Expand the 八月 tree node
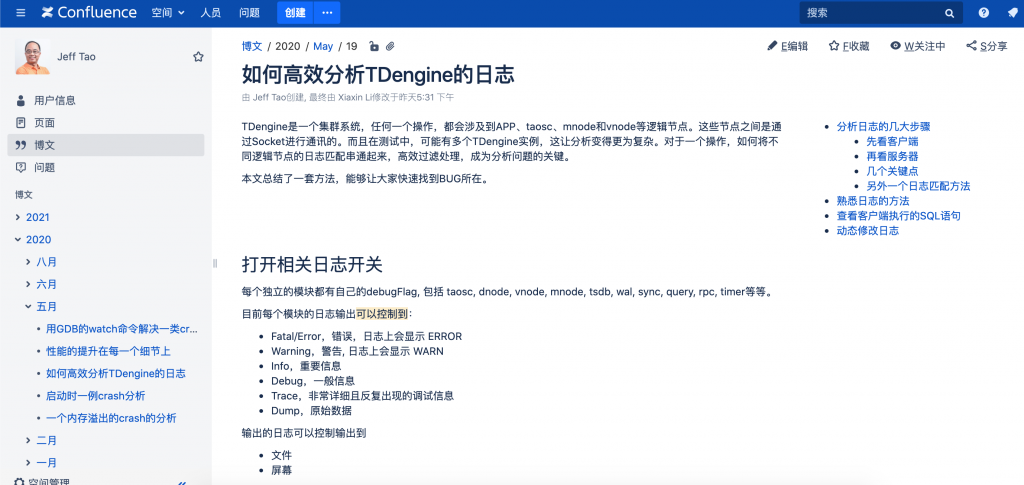1024x485 pixels. pos(29,262)
